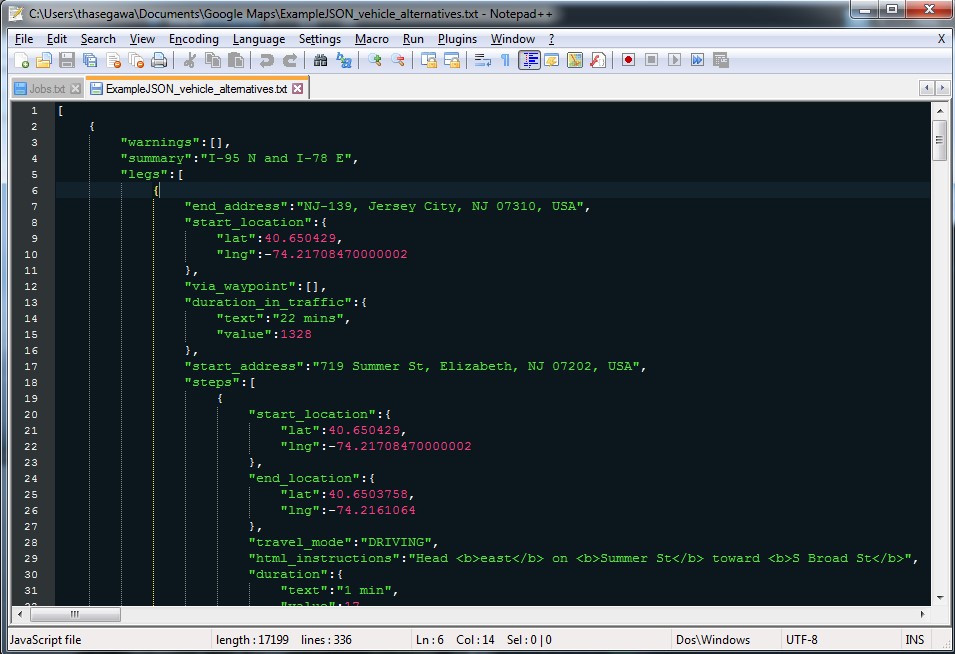The width and height of the screenshot is (955, 654).
Task: Copy selection with the toolbar Copy icon
Action: [x=213, y=60]
